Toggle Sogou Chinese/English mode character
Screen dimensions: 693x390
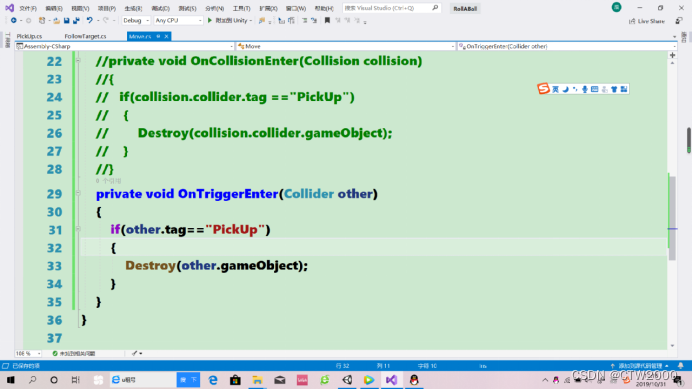pyautogui.click(x=556, y=89)
